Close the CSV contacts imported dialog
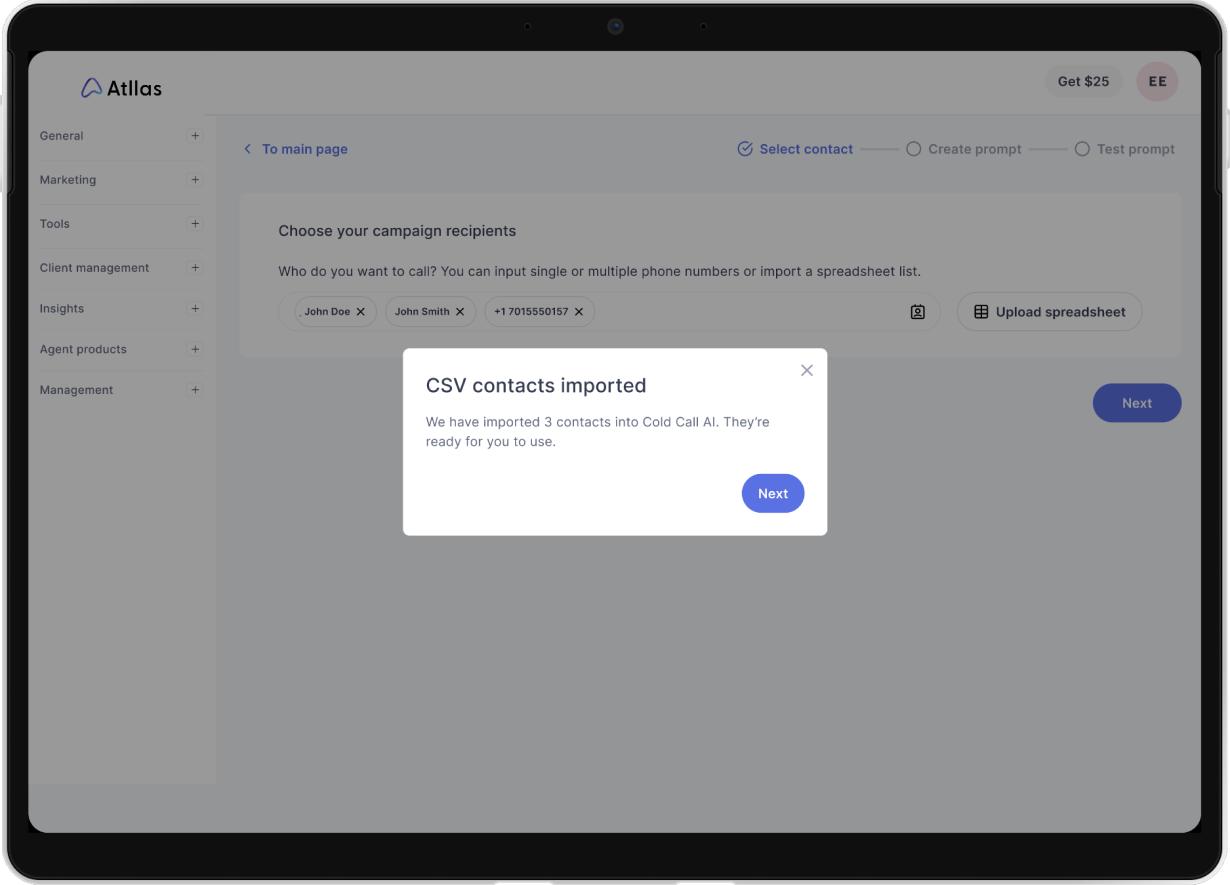Image resolution: width=1230 pixels, height=885 pixels. click(807, 370)
